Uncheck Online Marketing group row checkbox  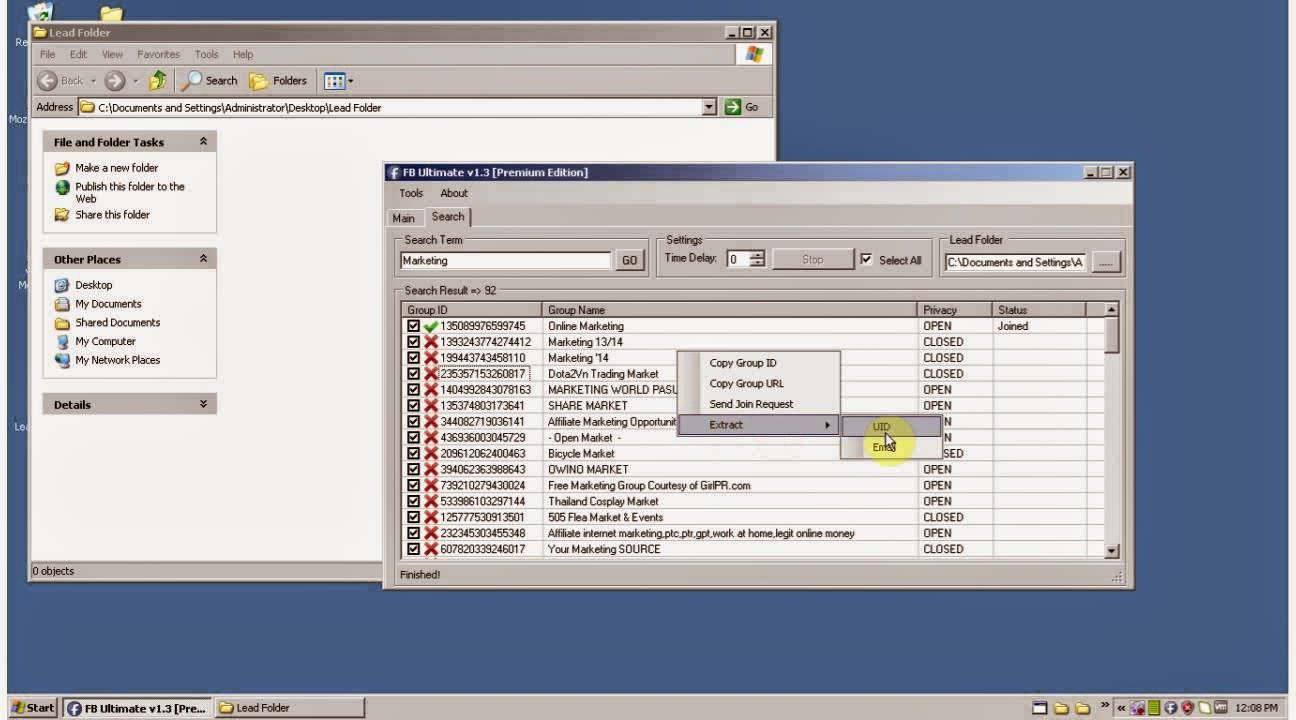(414, 326)
